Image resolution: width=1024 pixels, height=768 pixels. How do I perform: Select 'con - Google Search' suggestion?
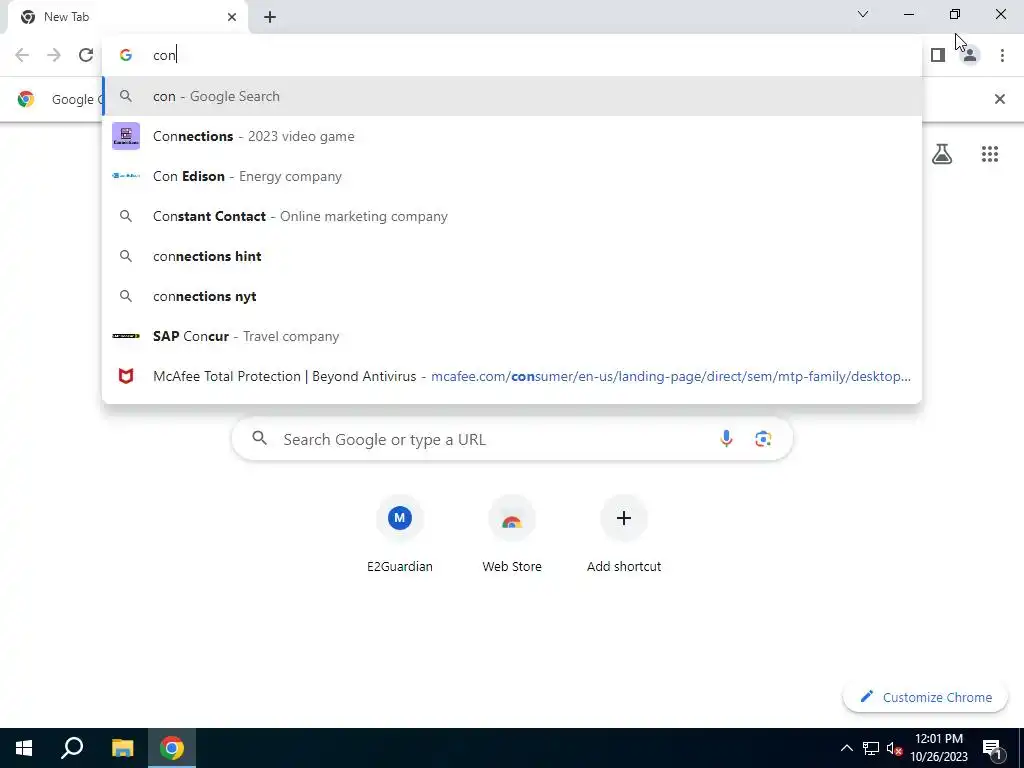click(512, 96)
